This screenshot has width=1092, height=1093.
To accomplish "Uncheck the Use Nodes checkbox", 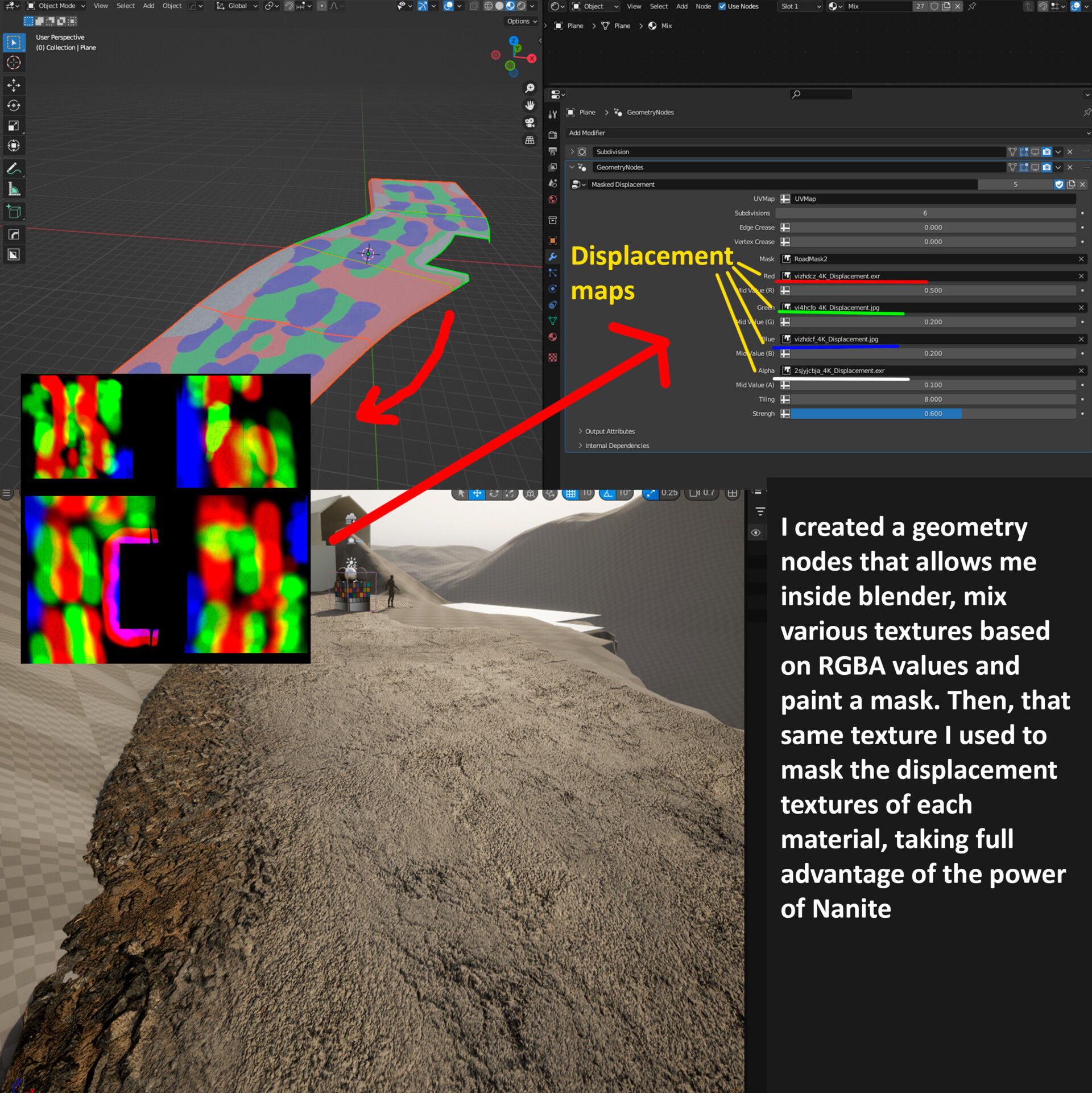I will (722, 6).
